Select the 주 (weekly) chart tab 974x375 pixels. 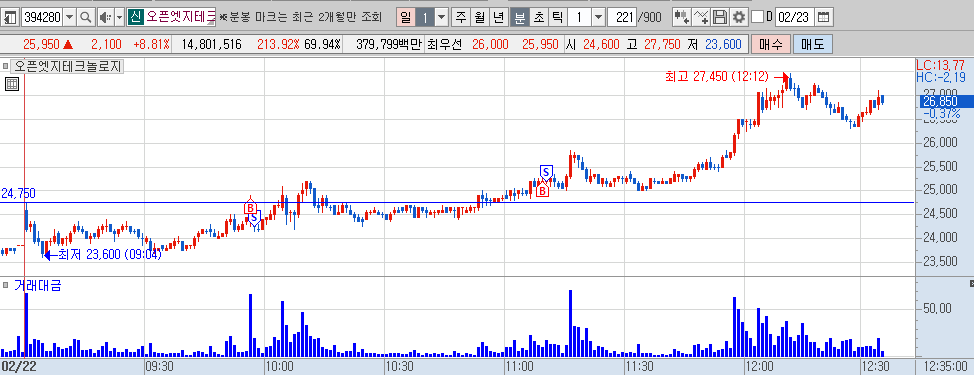point(460,17)
